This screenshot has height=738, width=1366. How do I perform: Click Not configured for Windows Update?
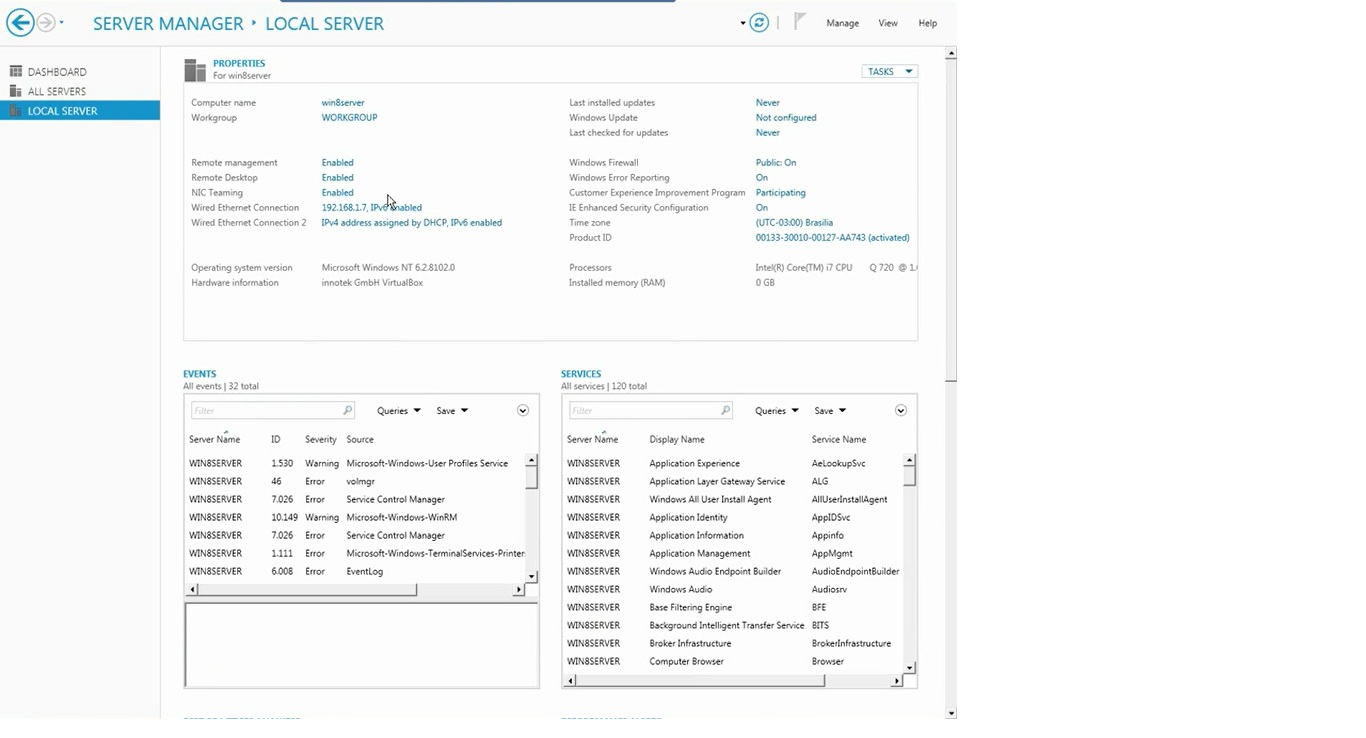pos(786,118)
